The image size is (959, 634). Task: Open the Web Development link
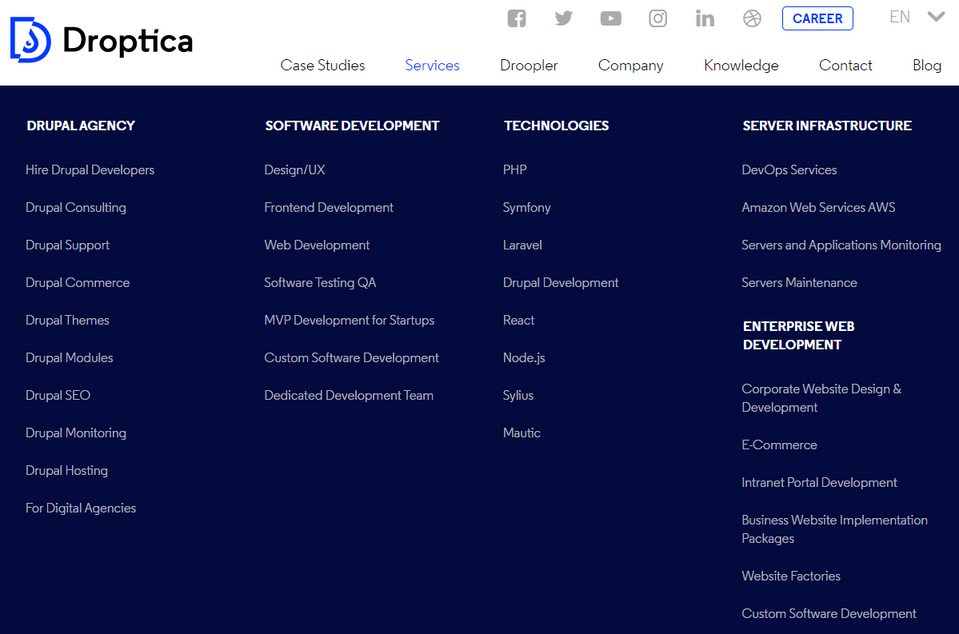pos(317,245)
